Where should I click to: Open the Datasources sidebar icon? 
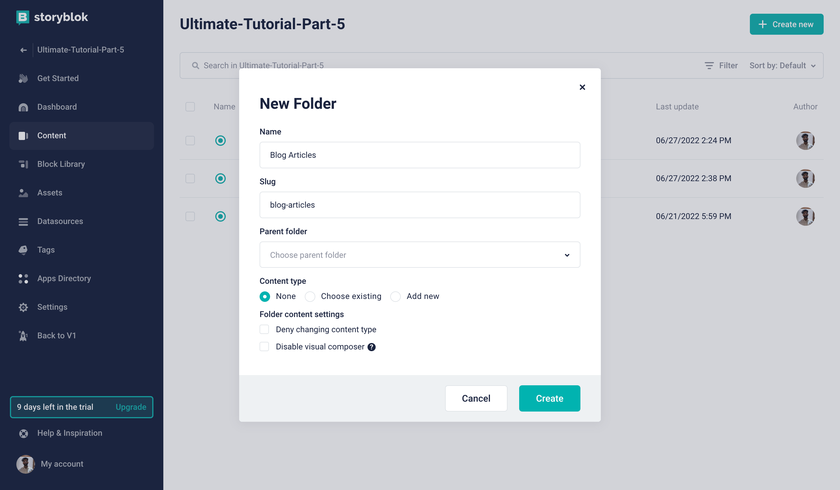coord(23,221)
